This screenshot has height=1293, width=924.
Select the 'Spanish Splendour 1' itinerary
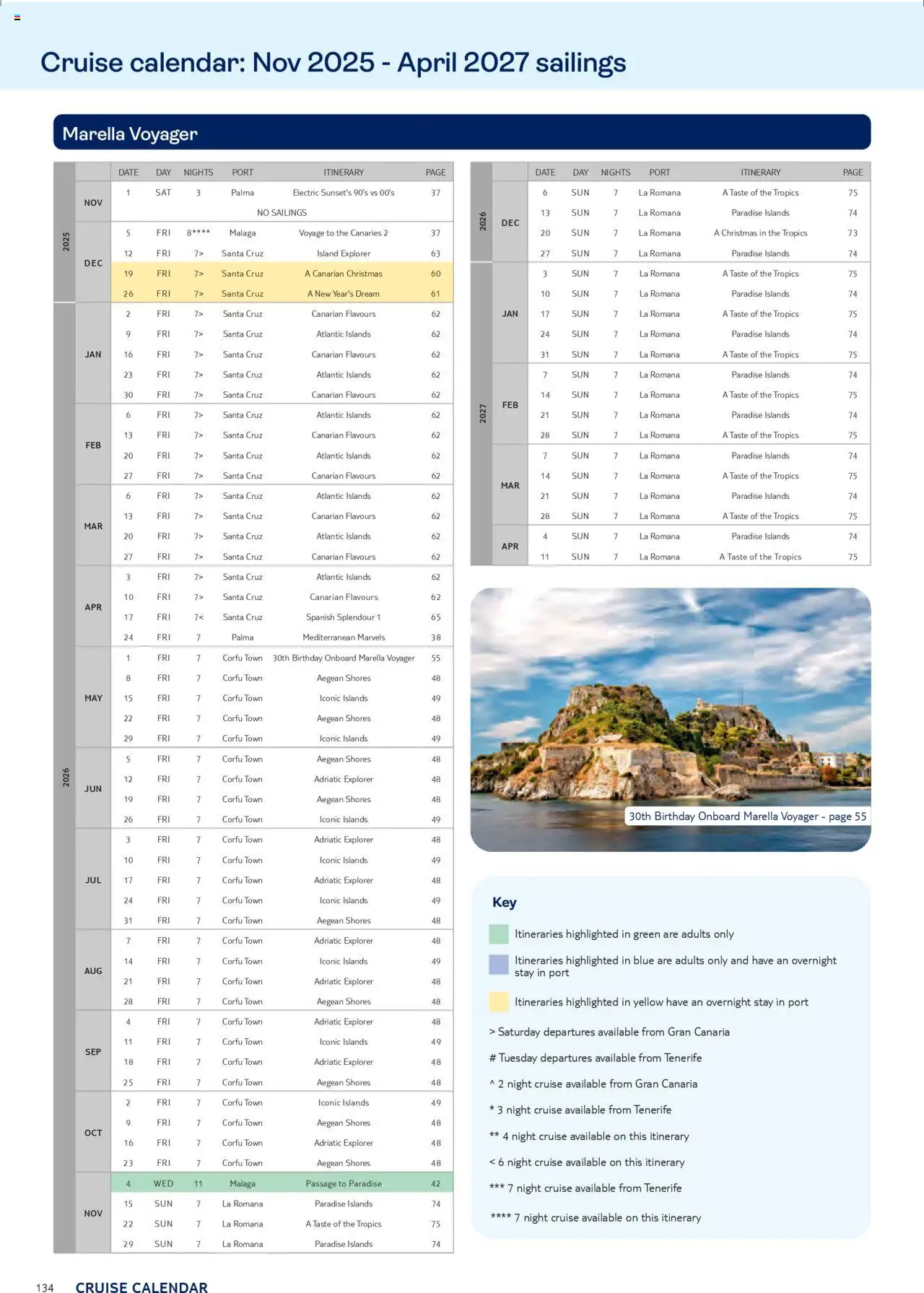(x=344, y=617)
